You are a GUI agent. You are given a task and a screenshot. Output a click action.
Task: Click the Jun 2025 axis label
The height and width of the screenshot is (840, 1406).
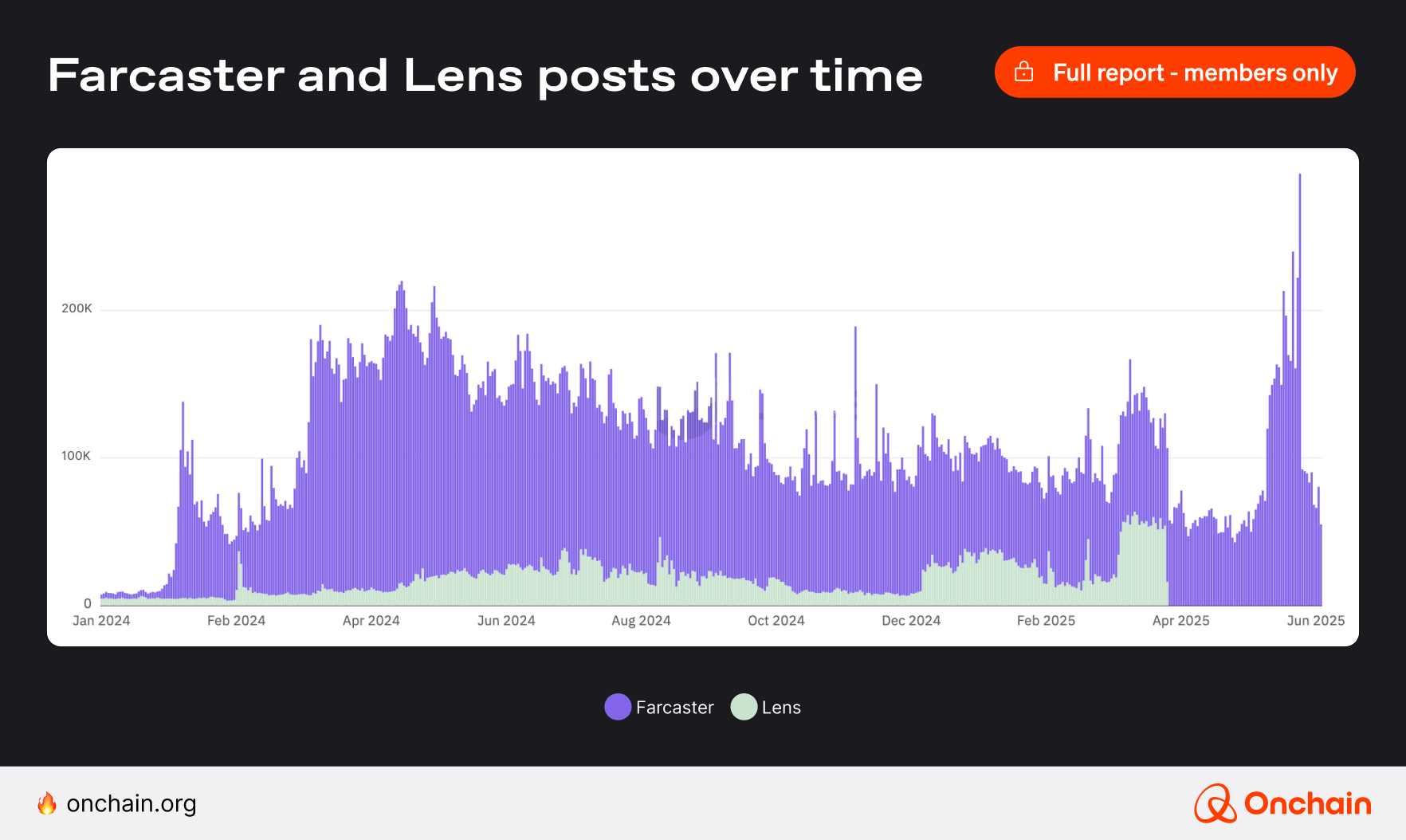pyautogui.click(x=1315, y=621)
